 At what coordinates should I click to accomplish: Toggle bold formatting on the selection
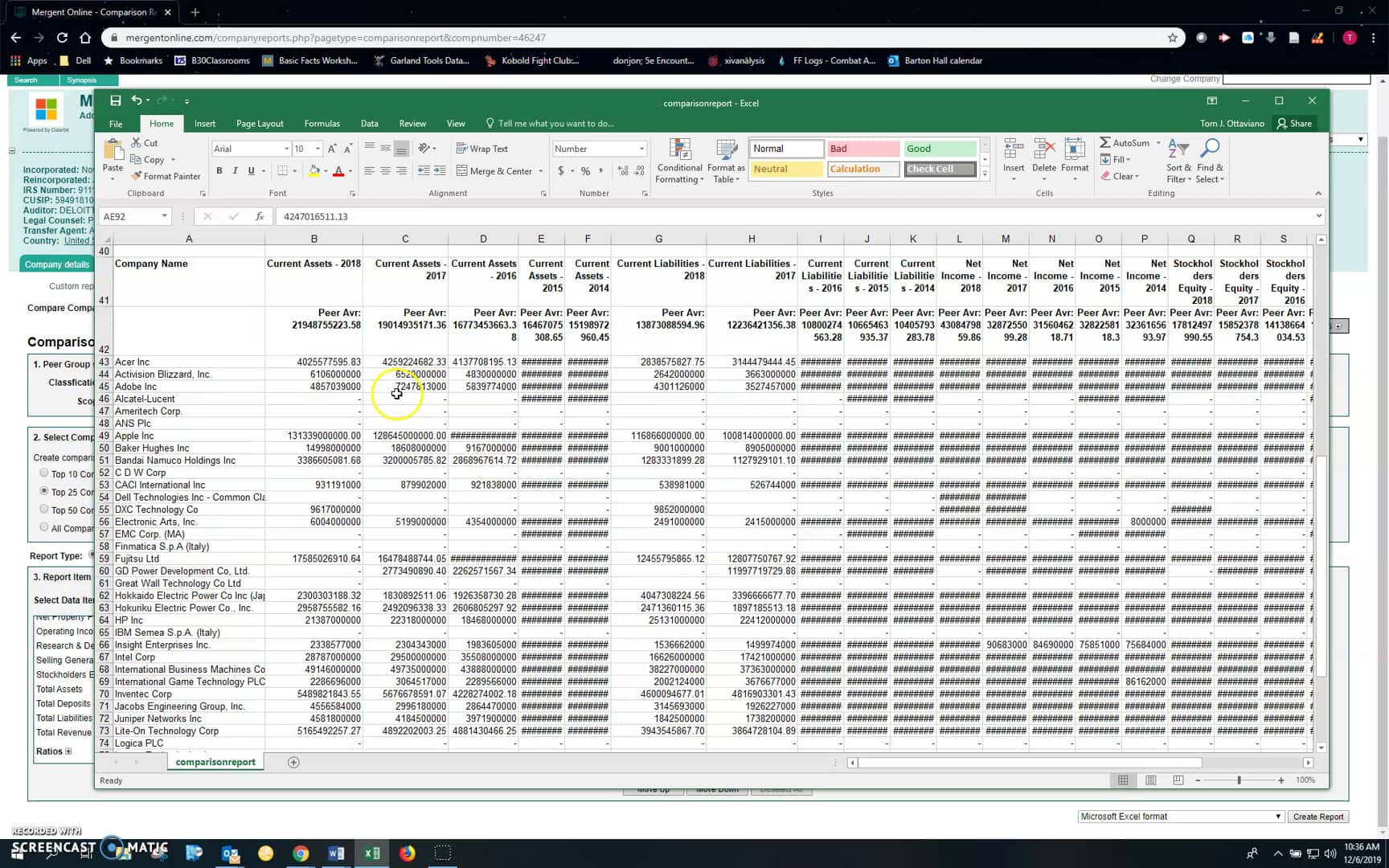219,170
